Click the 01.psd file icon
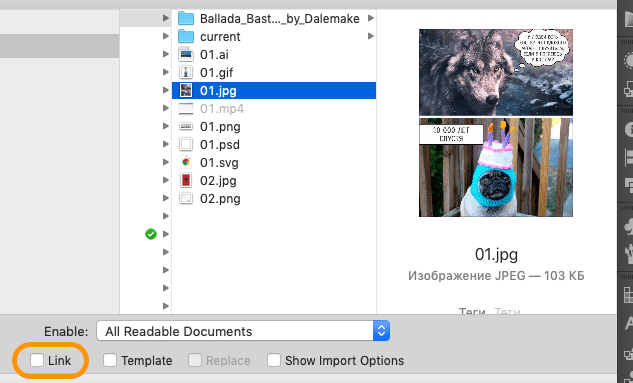Image resolution: width=633 pixels, height=383 pixels. click(x=186, y=144)
